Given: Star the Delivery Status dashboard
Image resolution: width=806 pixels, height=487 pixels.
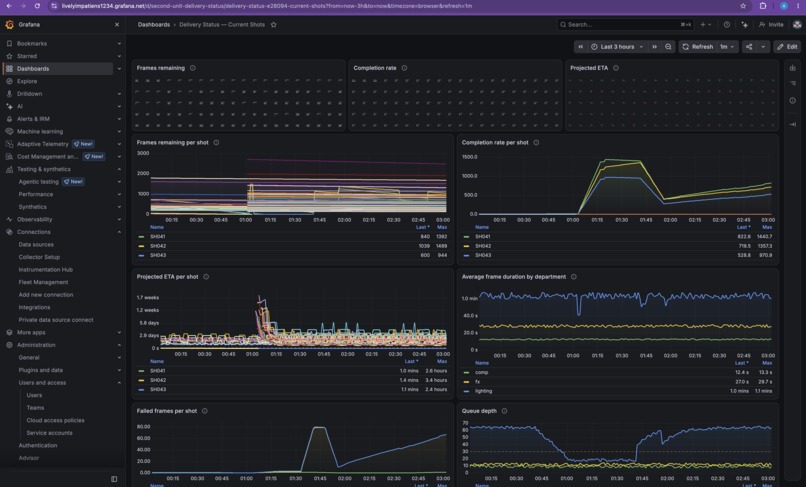Looking at the screenshot, I should 273,24.
